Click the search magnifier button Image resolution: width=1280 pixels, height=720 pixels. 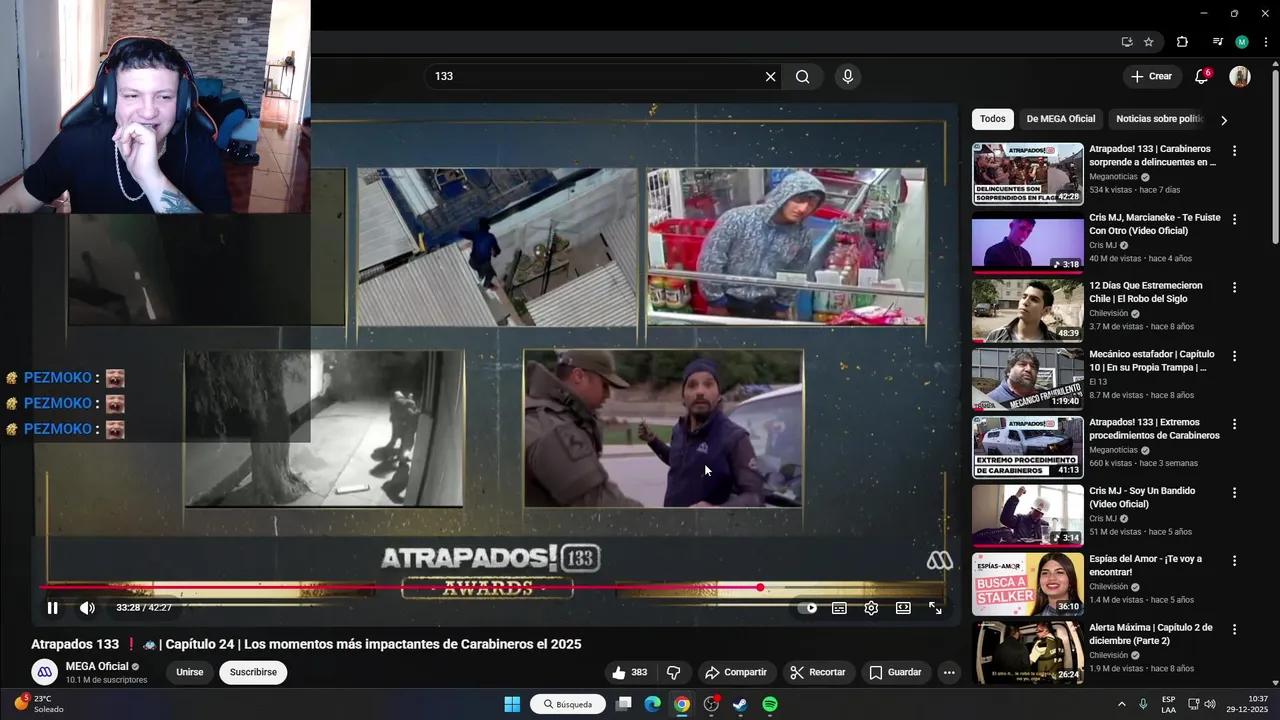click(802, 77)
